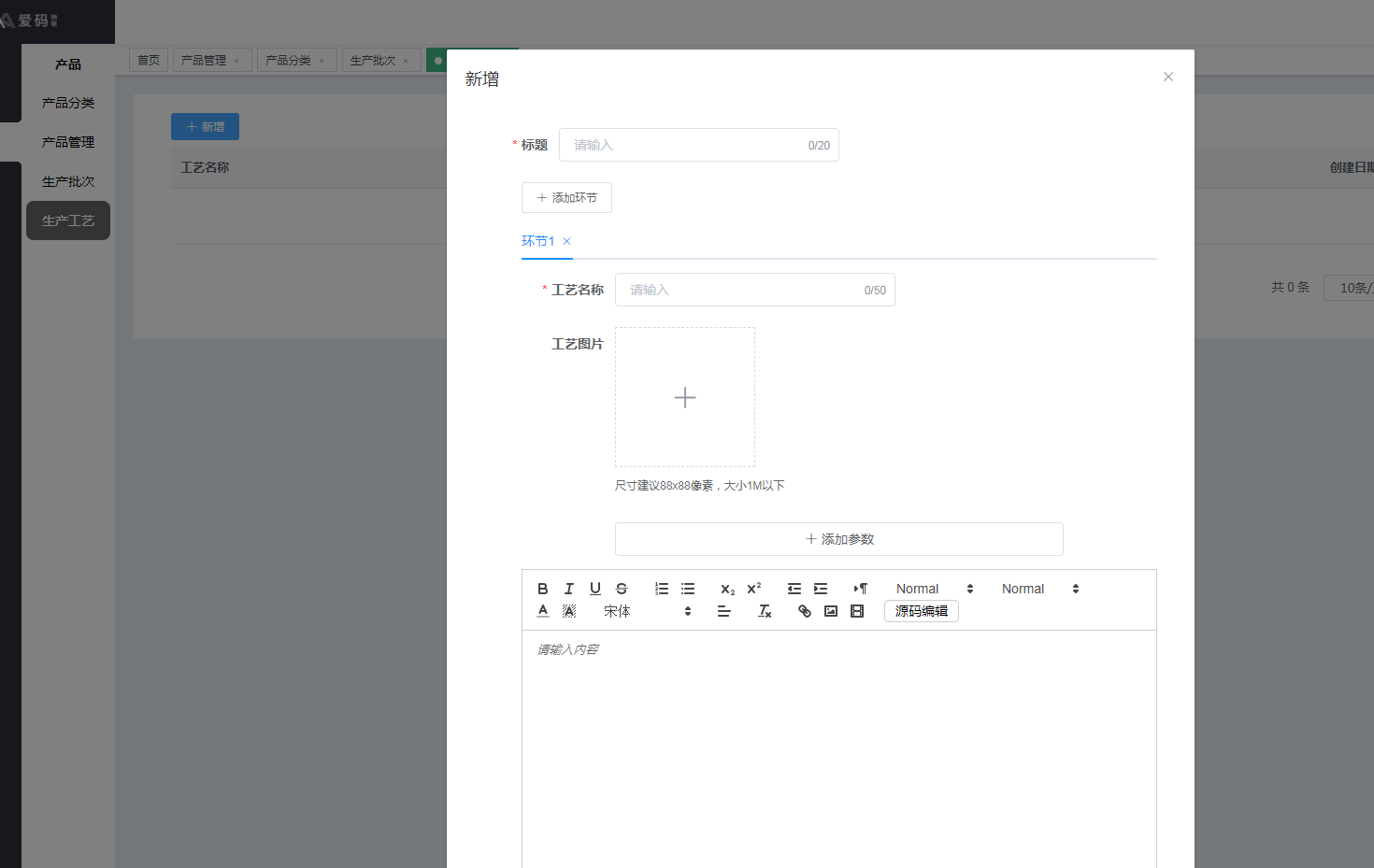Open the text color picker
Screen dimensions: 1374x868
(543, 611)
